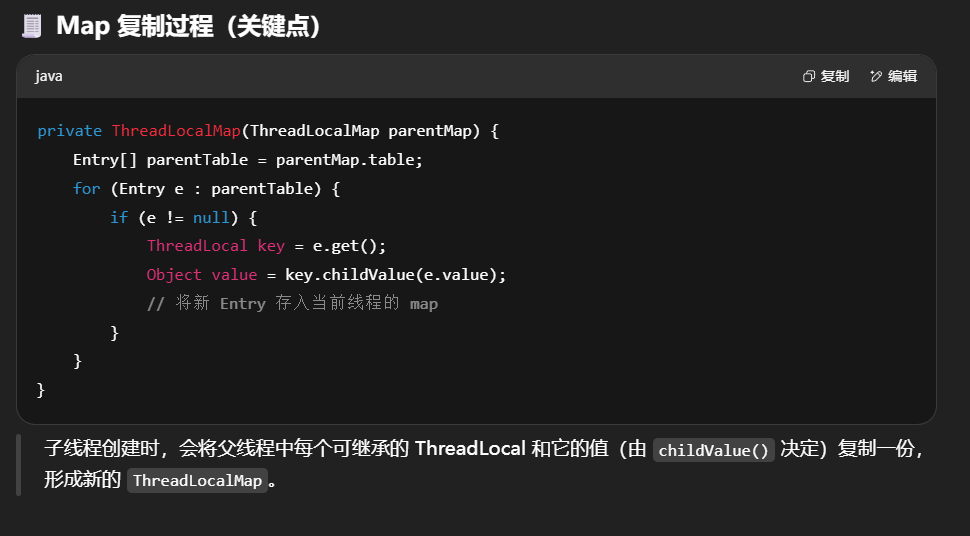Screen dimensions: 970x536
Task: Click the red ThreadLocalMap constructor name
Action: click(176, 131)
